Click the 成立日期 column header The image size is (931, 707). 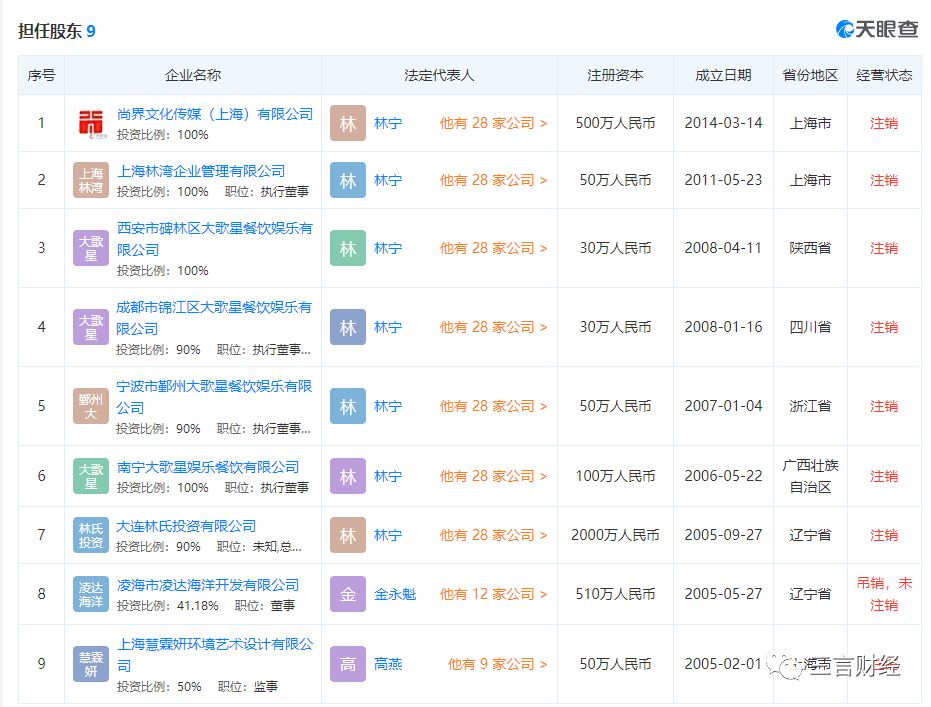click(x=723, y=75)
